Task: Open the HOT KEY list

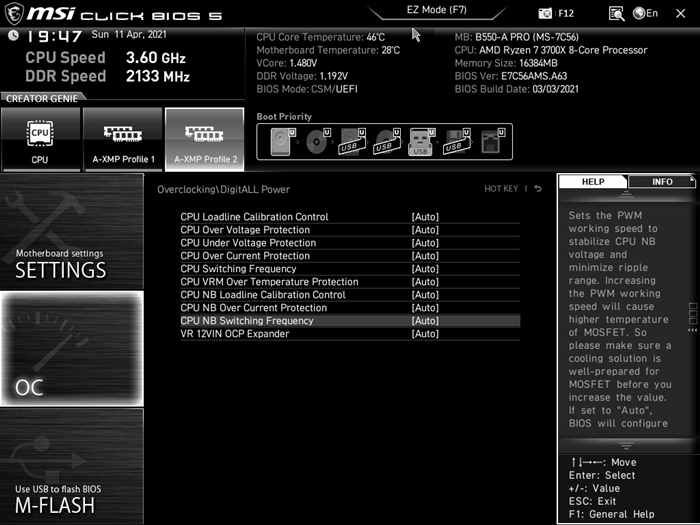Action: click(x=501, y=189)
